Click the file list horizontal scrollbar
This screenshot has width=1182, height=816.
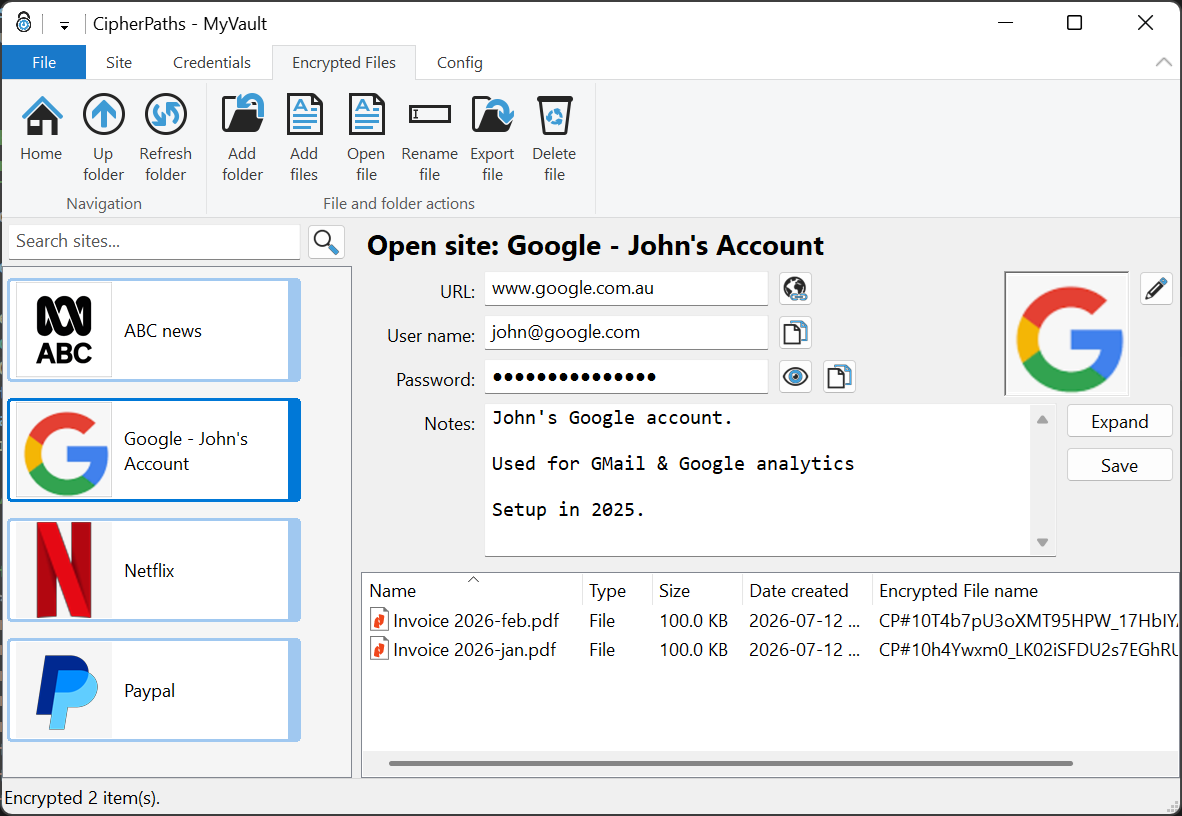click(x=730, y=763)
